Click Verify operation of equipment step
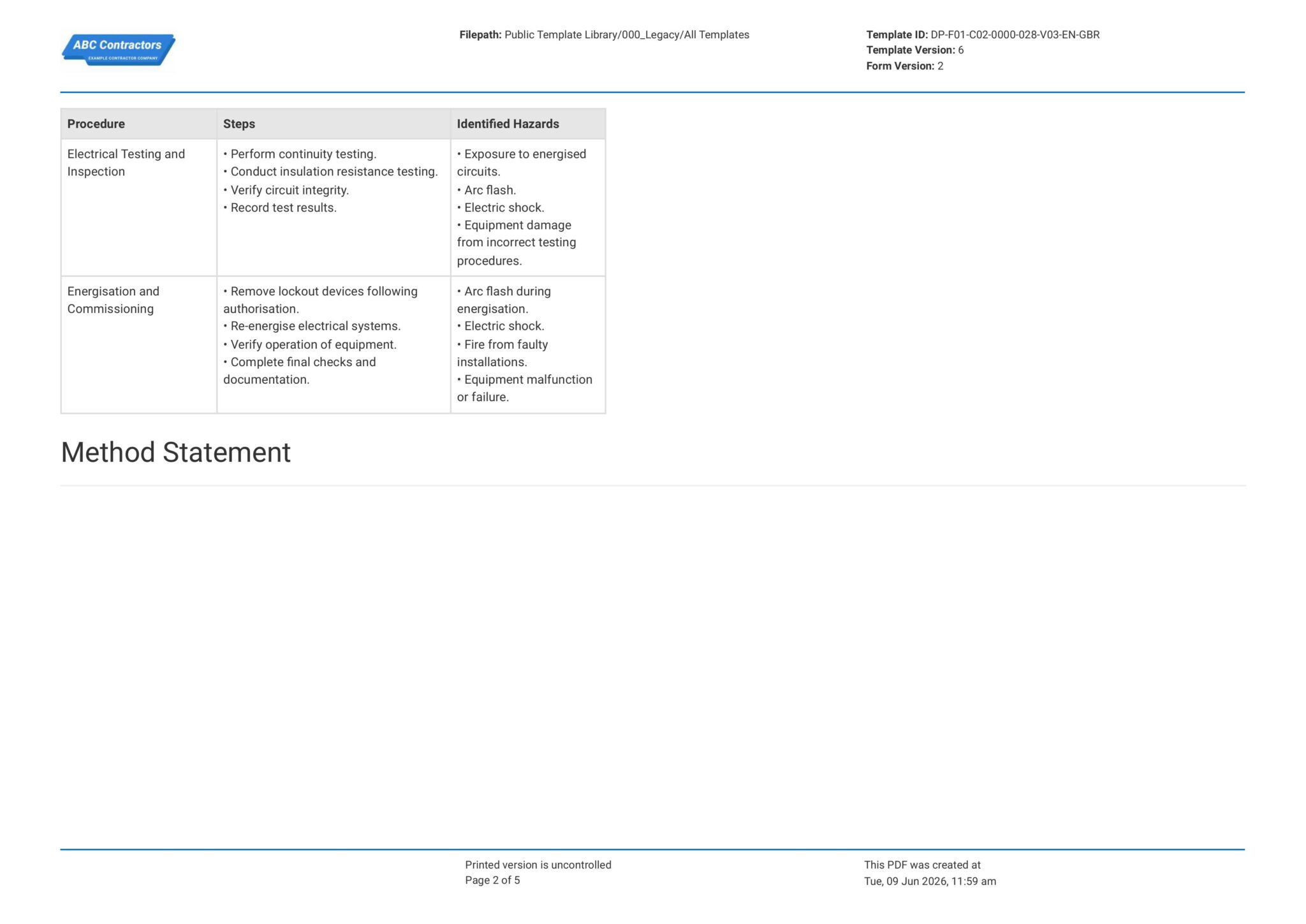 click(x=310, y=345)
